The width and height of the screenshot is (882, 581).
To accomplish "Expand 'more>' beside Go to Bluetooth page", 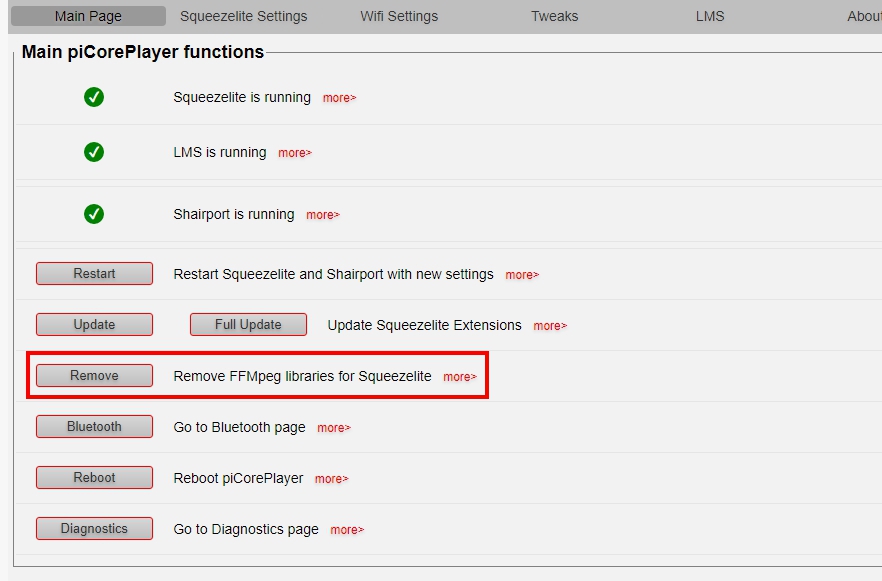I will tap(334, 428).
